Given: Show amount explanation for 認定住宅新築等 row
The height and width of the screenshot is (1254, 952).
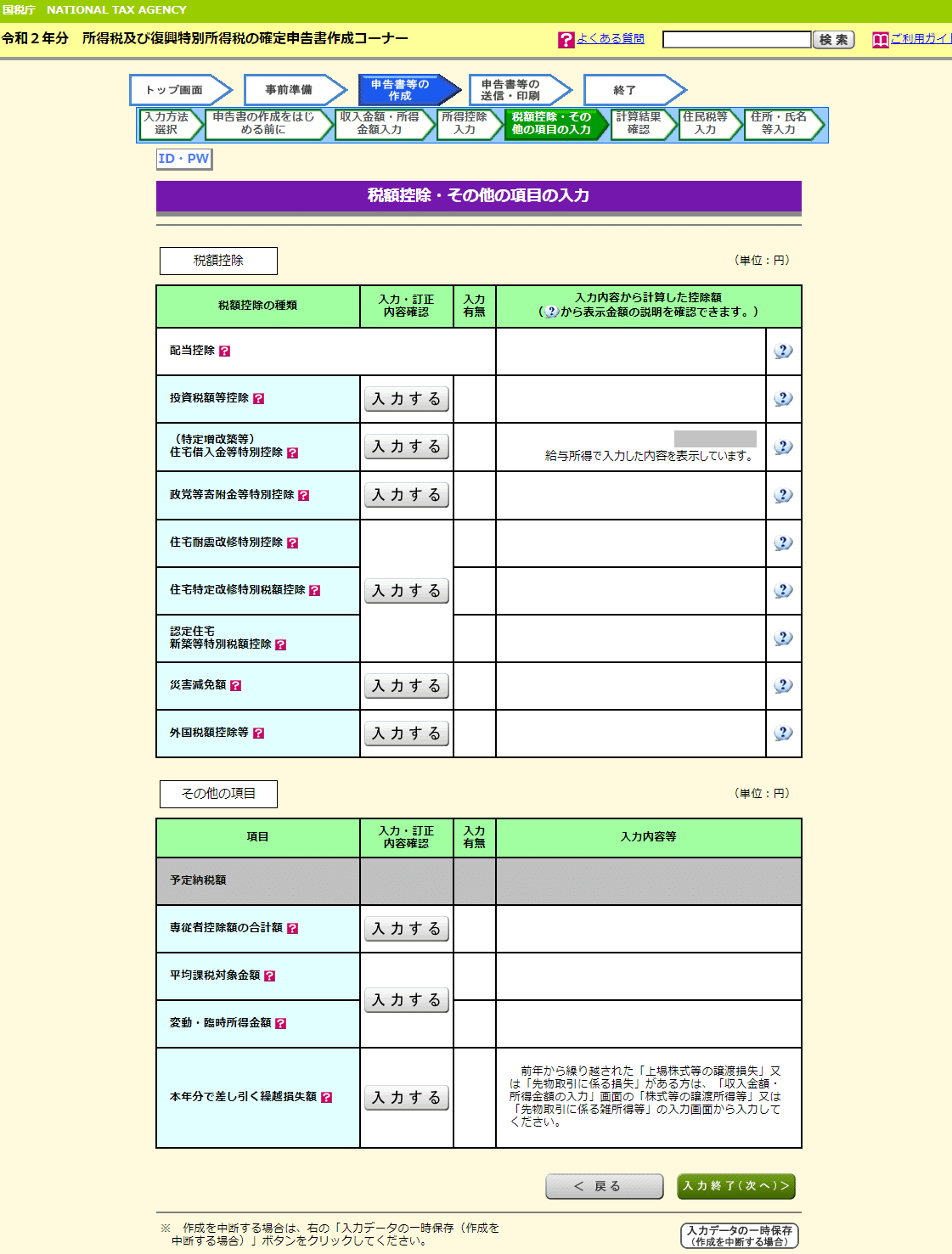Looking at the screenshot, I should (783, 638).
